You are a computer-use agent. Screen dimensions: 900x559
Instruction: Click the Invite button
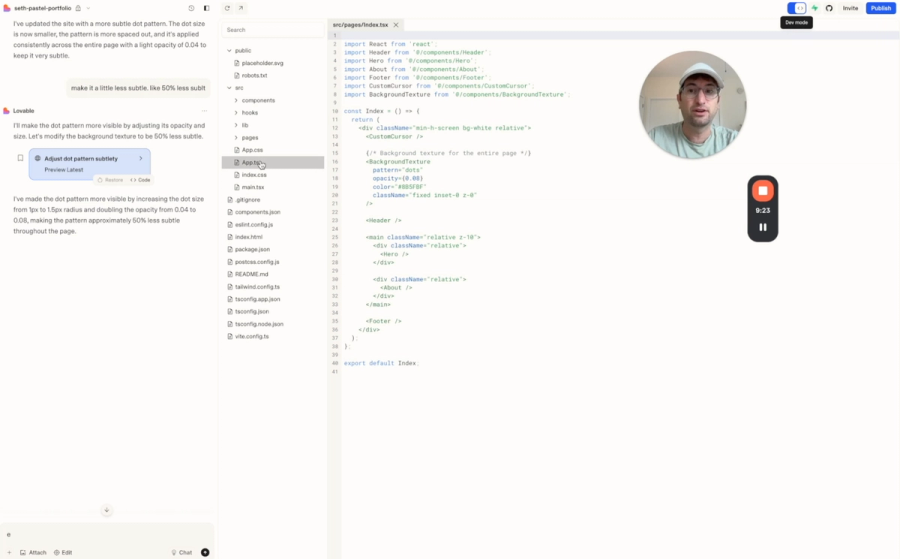pos(850,8)
